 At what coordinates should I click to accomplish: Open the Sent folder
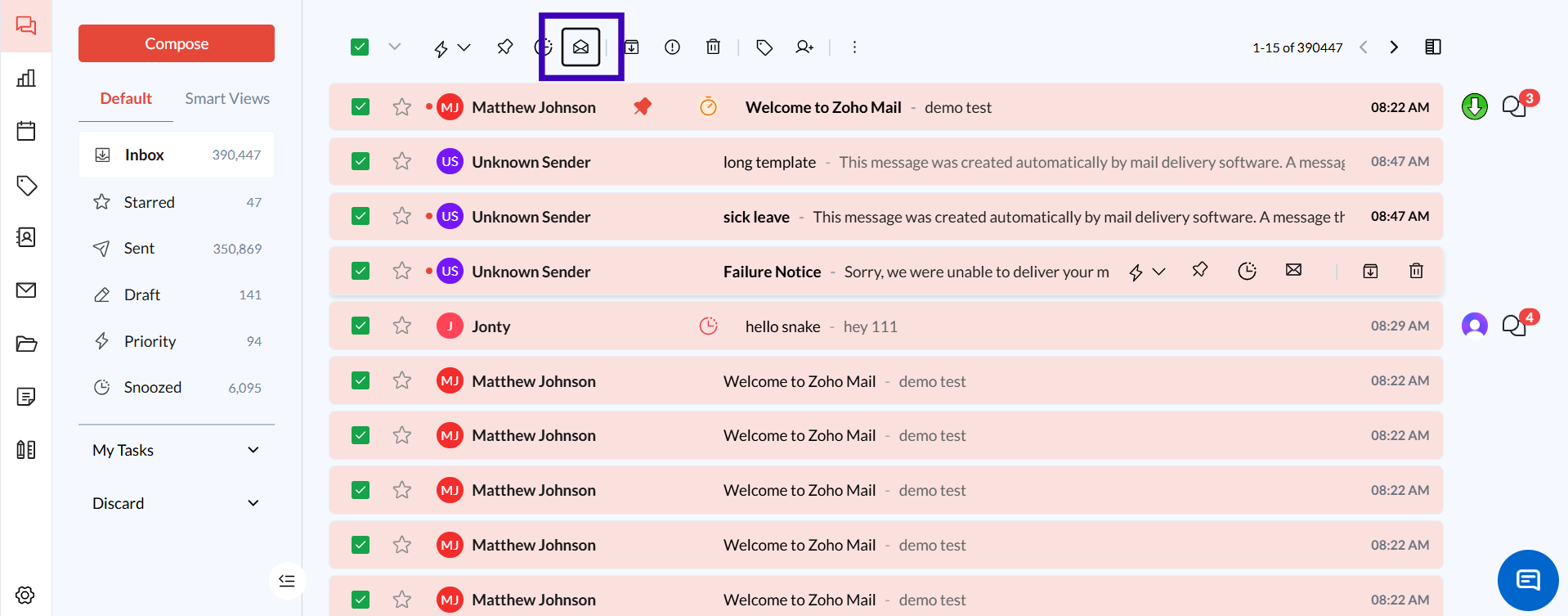coord(139,248)
